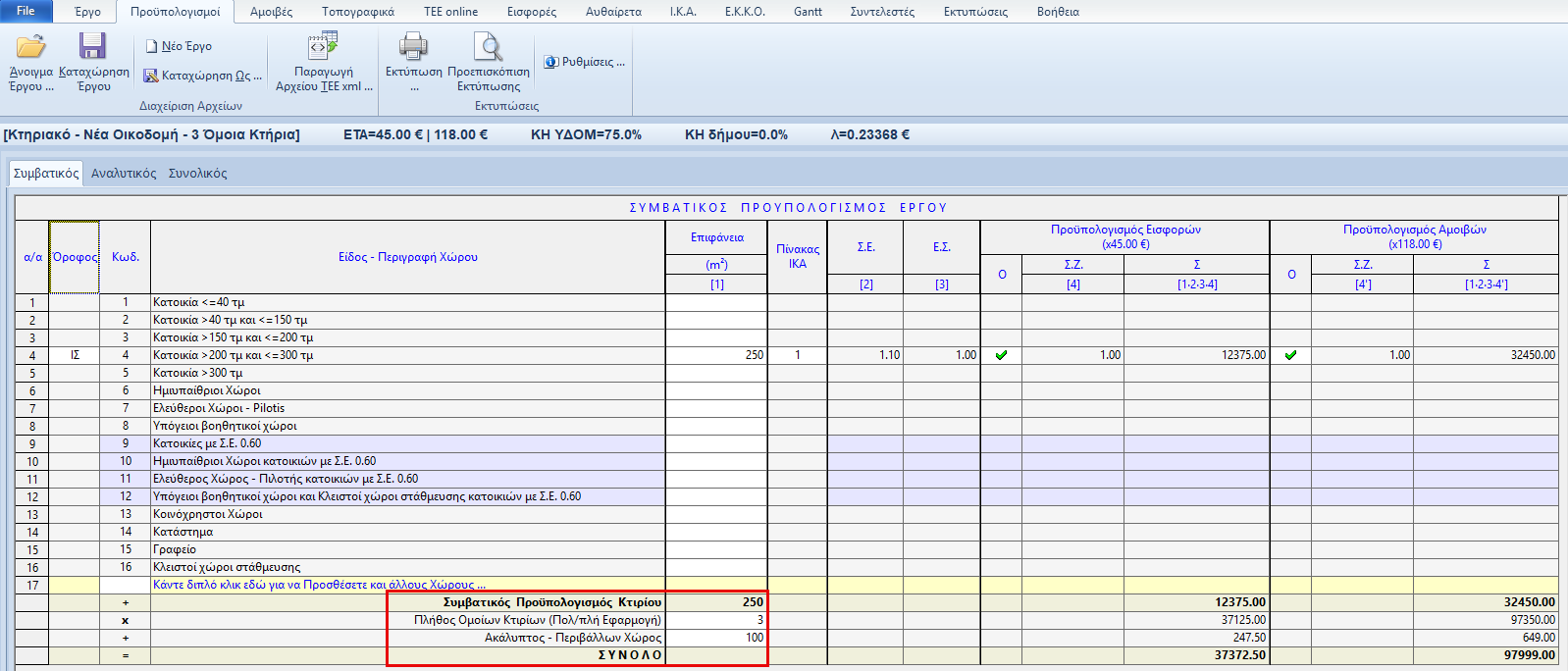
Task: Click the Εκτύπωση printer icon
Action: pos(413,46)
